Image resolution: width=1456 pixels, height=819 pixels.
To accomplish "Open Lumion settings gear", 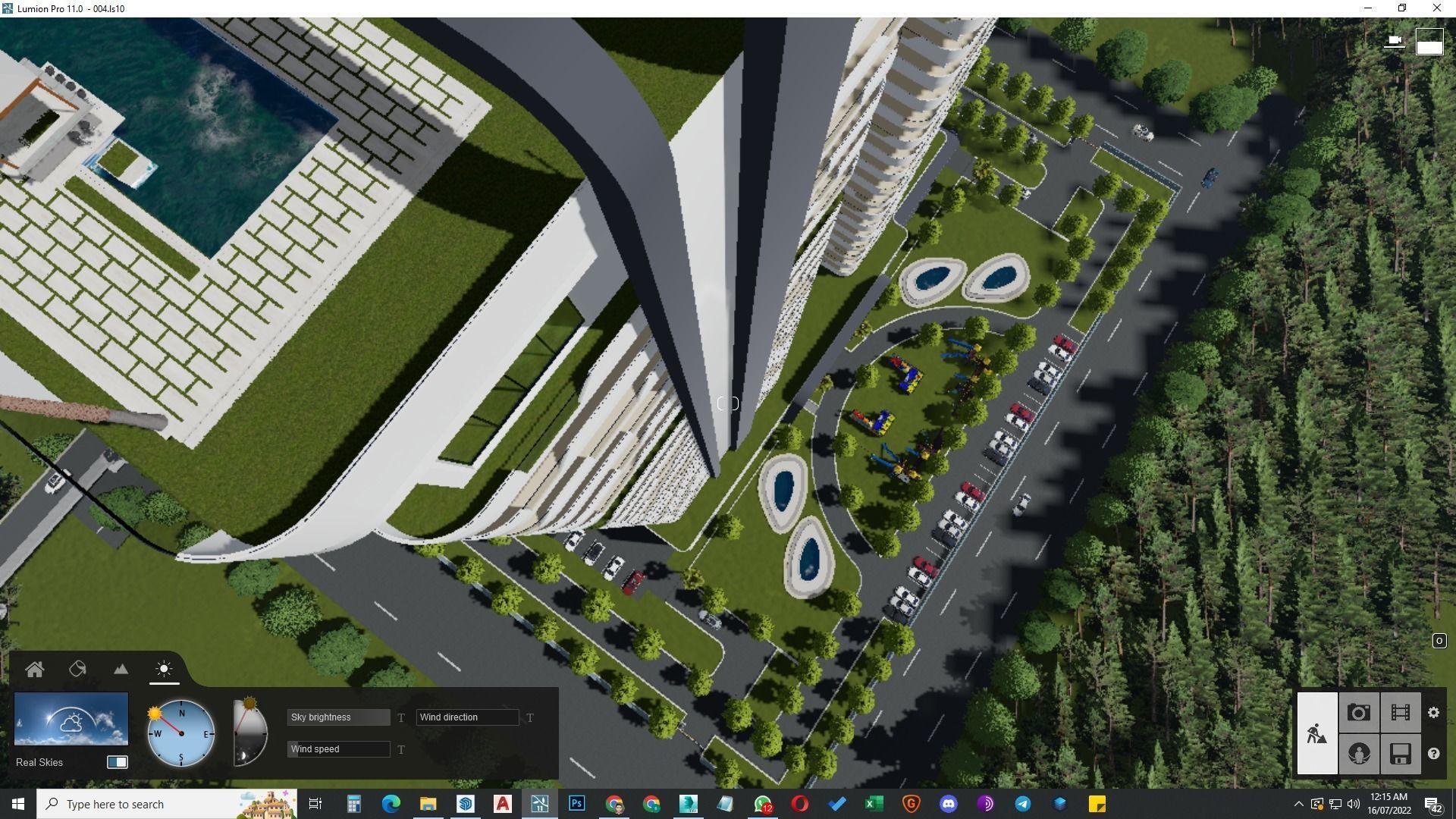I will point(1433,713).
